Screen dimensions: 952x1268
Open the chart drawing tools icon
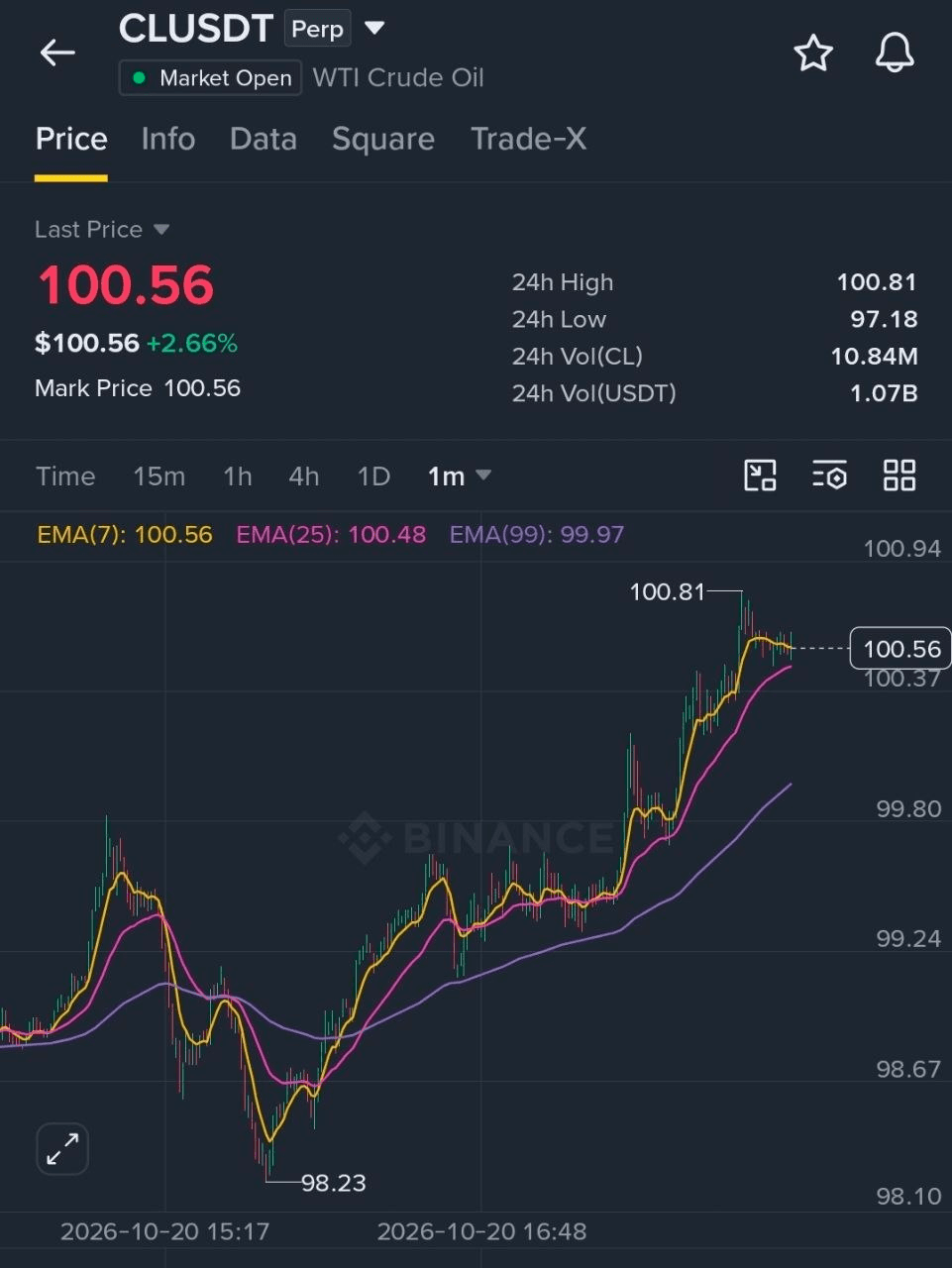pyautogui.click(x=760, y=475)
